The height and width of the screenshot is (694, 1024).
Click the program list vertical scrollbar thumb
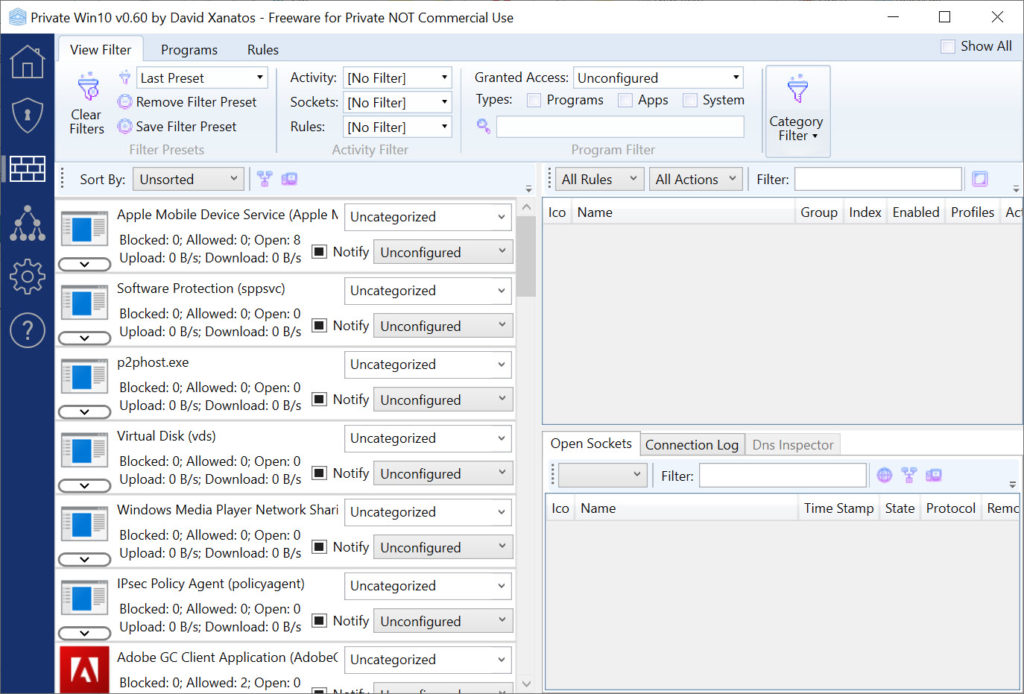(x=526, y=256)
